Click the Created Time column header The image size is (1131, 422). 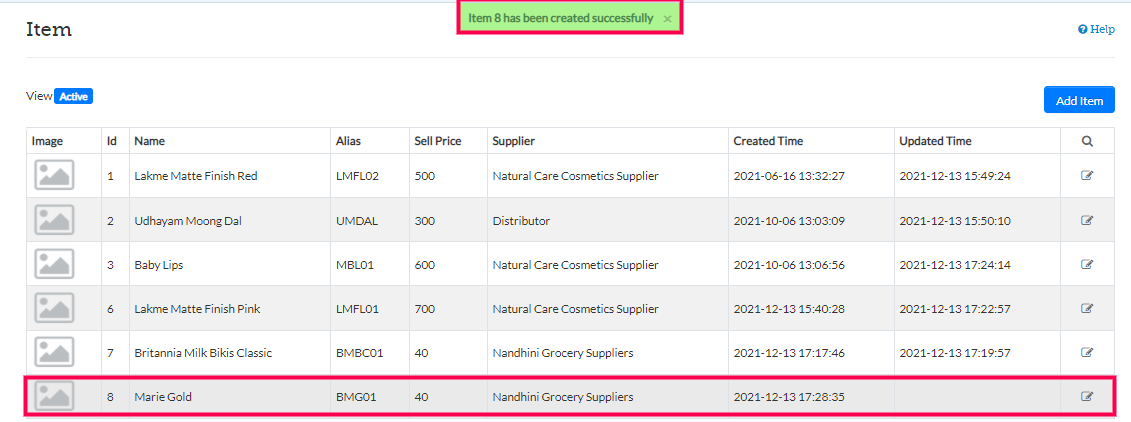click(x=767, y=141)
